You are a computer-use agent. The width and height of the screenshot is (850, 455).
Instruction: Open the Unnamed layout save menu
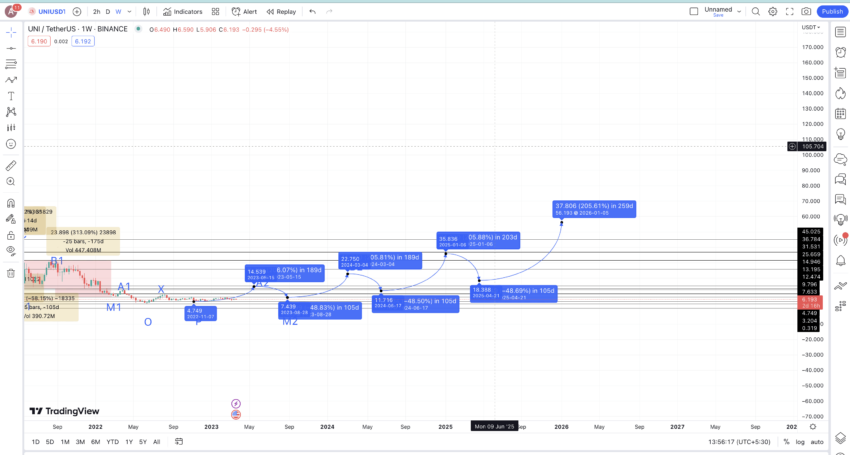tap(722, 11)
